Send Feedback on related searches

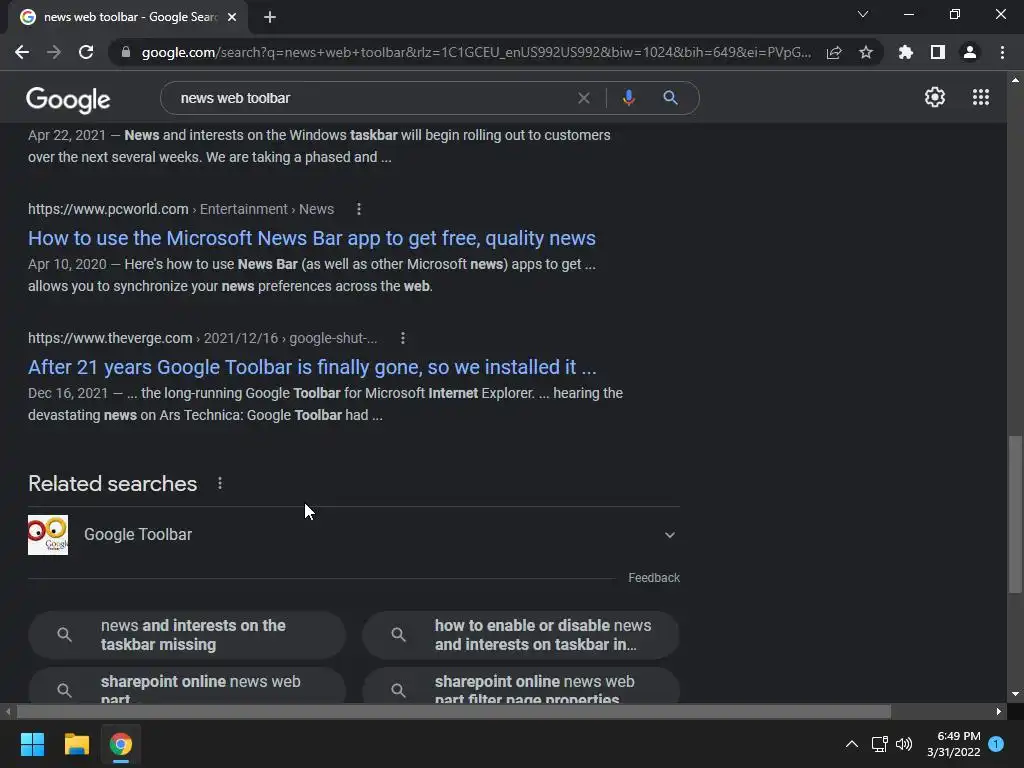(654, 578)
